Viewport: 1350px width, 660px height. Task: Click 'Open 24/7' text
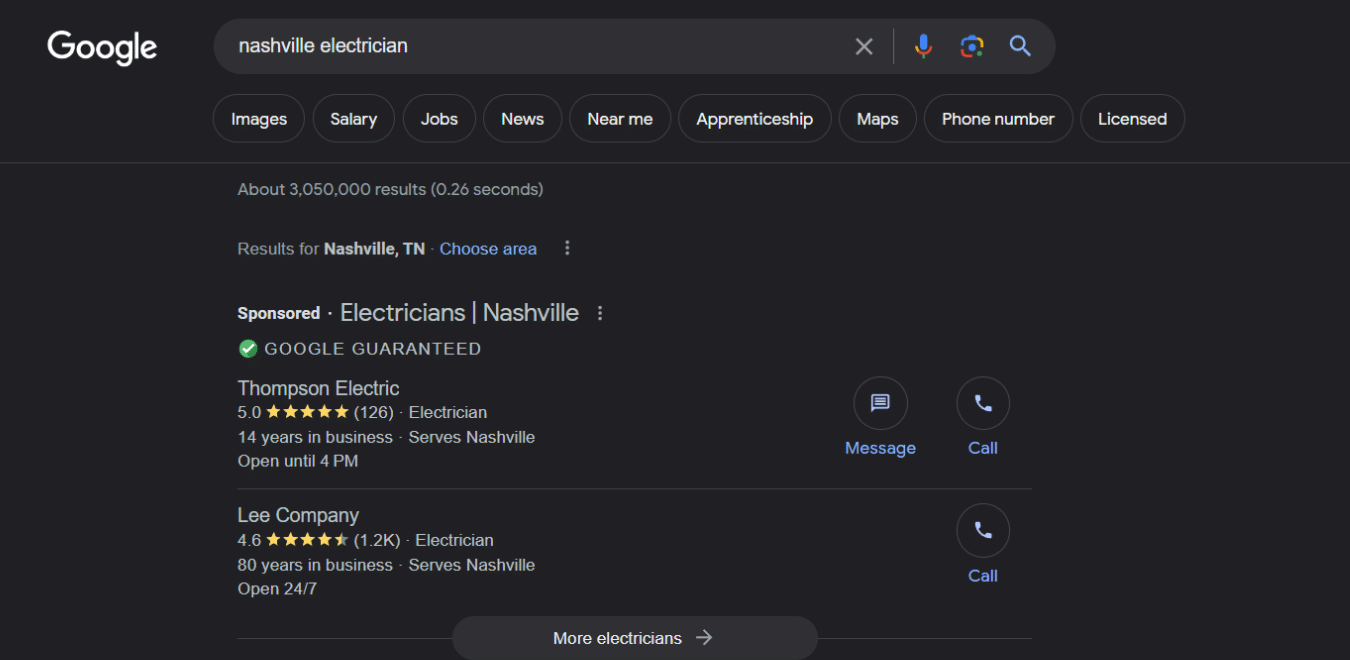point(277,589)
